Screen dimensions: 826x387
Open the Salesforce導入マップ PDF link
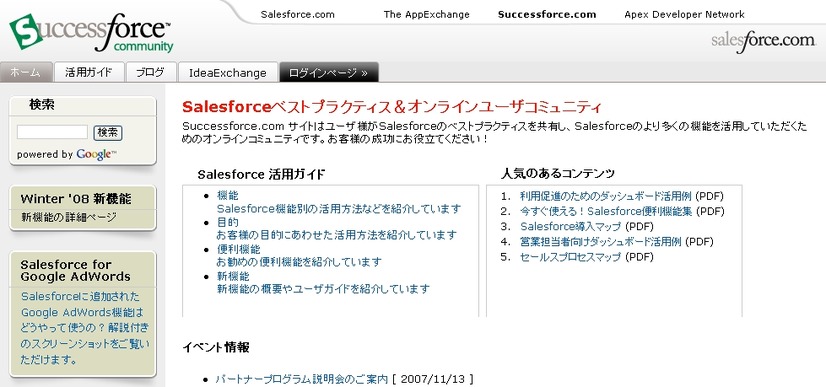tap(571, 227)
